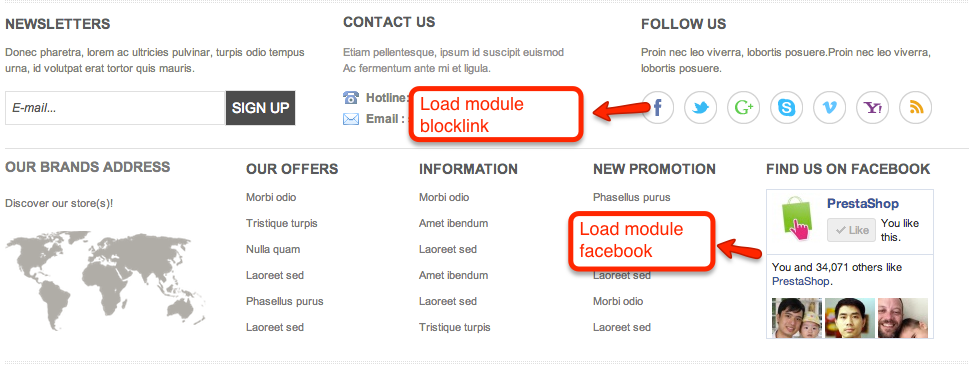Viewport: 975px width, 383px height.
Task: Click the Hotline phone icon
Action: (351, 98)
